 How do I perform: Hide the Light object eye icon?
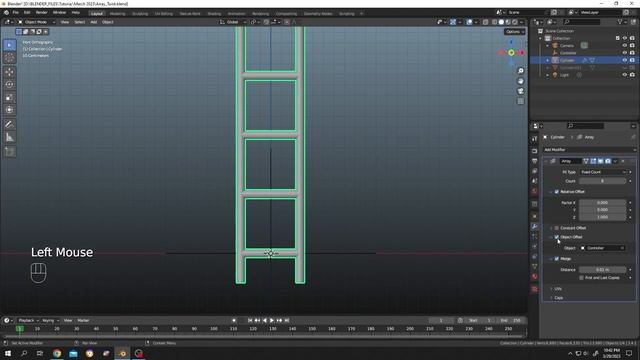pyautogui.click(x=624, y=75)
